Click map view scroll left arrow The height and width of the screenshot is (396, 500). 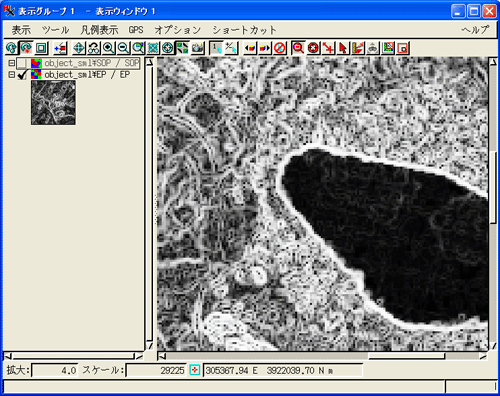point(162,356)
